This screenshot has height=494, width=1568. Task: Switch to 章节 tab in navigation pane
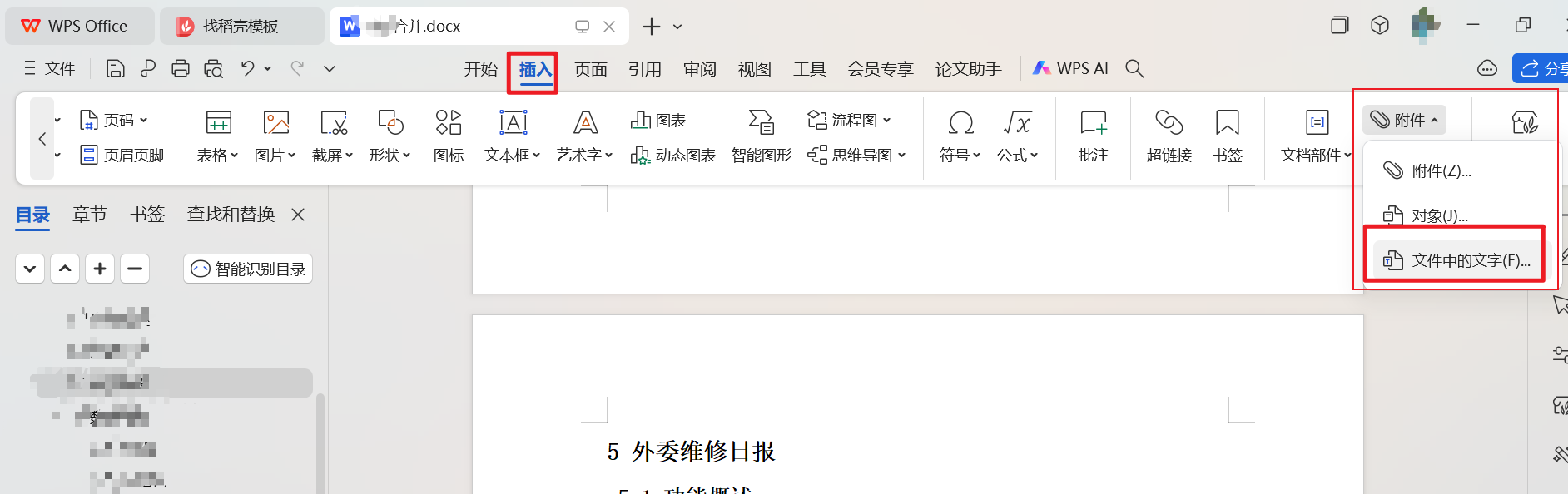pos(90,215)
